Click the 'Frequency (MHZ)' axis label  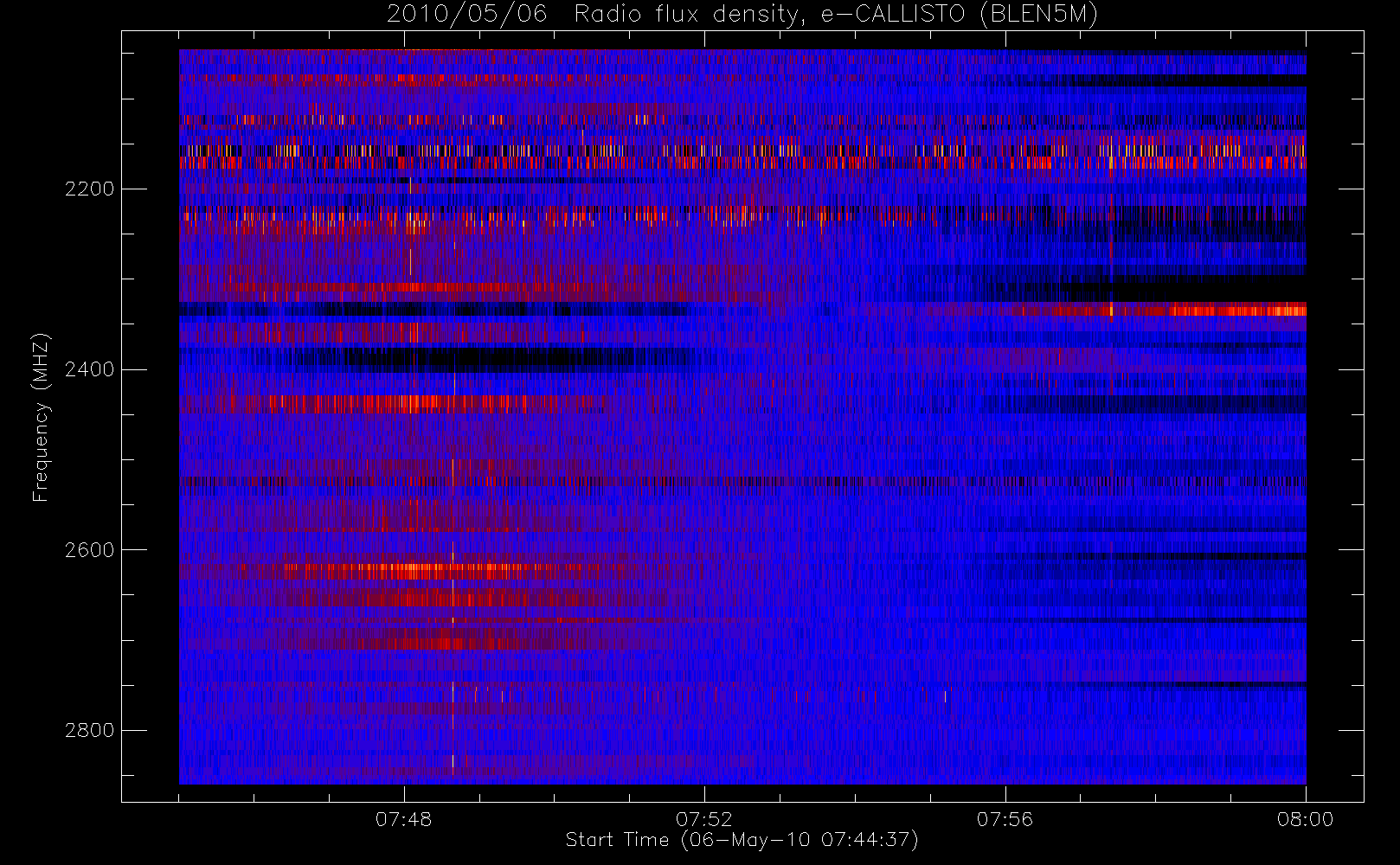[x=41, y=417]
